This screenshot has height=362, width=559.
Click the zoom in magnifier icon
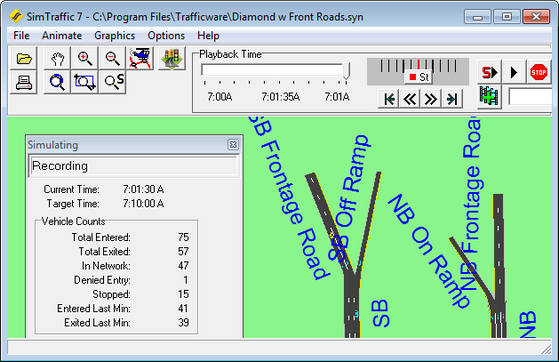[x=85, y=58]
